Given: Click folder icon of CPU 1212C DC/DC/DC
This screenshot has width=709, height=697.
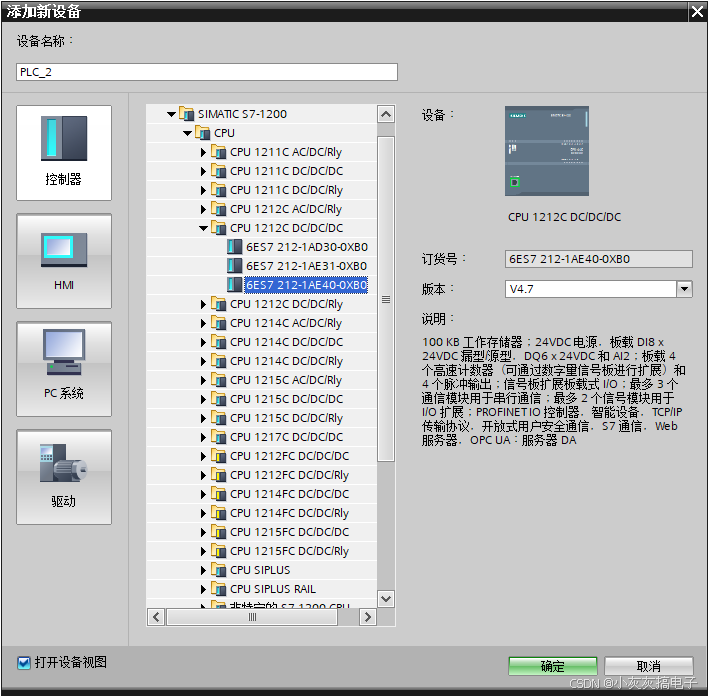Looking at the screenshot, I should tap(218, 228).
